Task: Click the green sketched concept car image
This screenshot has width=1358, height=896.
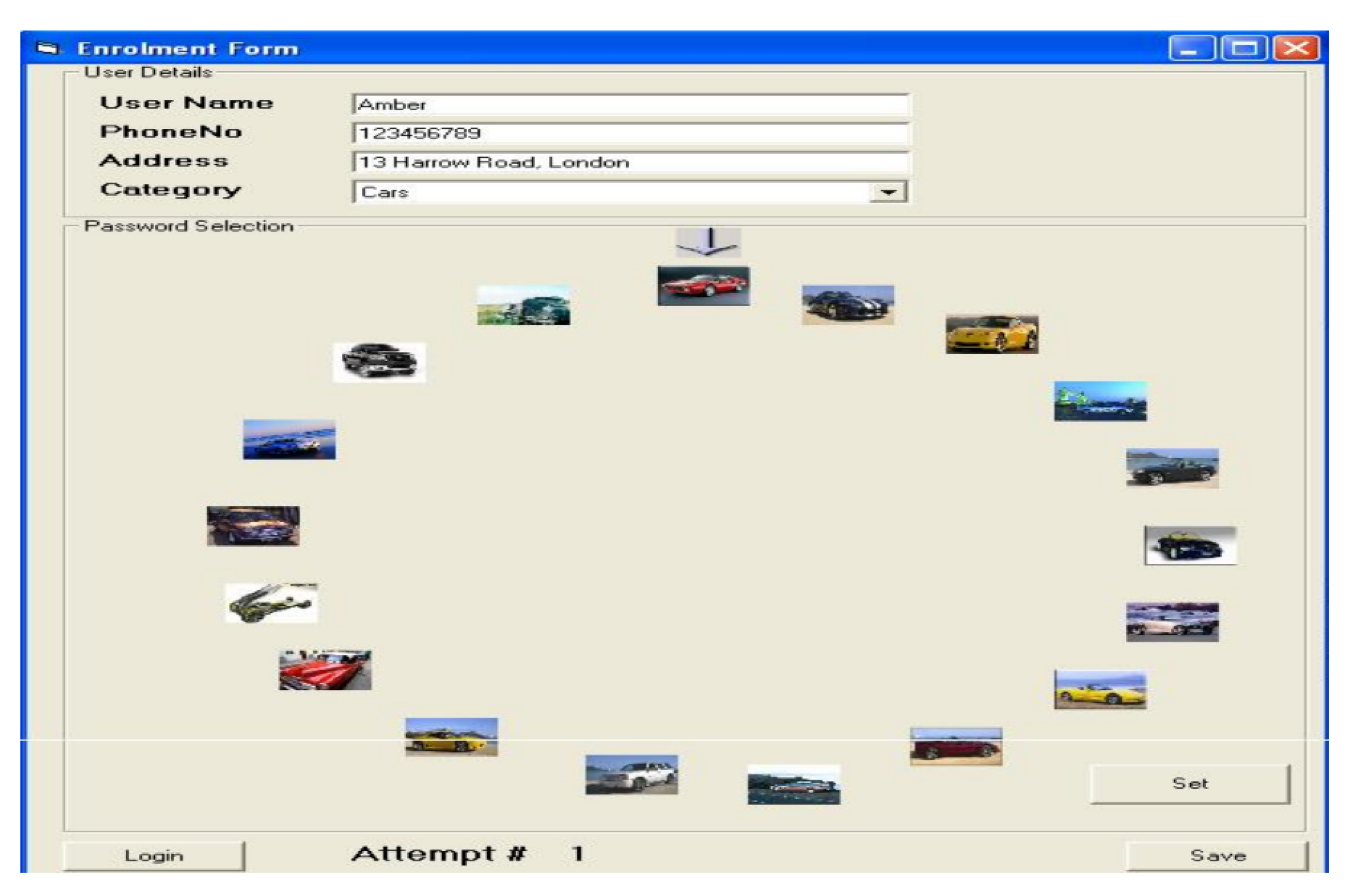Action: [x=271, y=604]
